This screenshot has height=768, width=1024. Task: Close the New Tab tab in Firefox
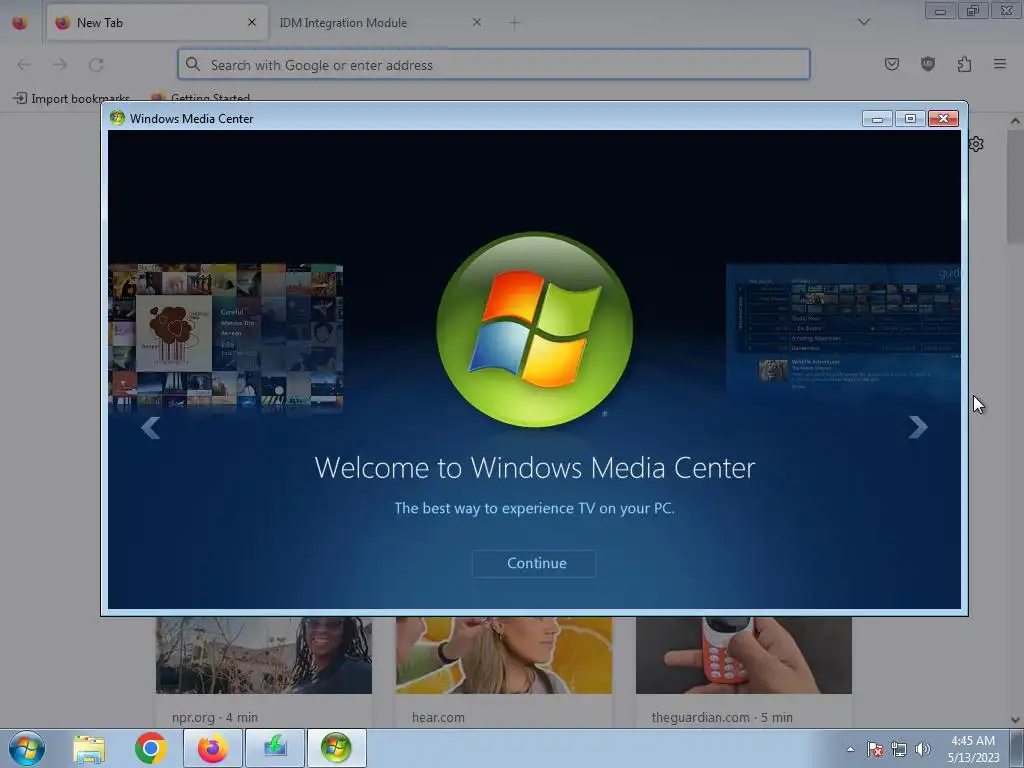(252, 22)
